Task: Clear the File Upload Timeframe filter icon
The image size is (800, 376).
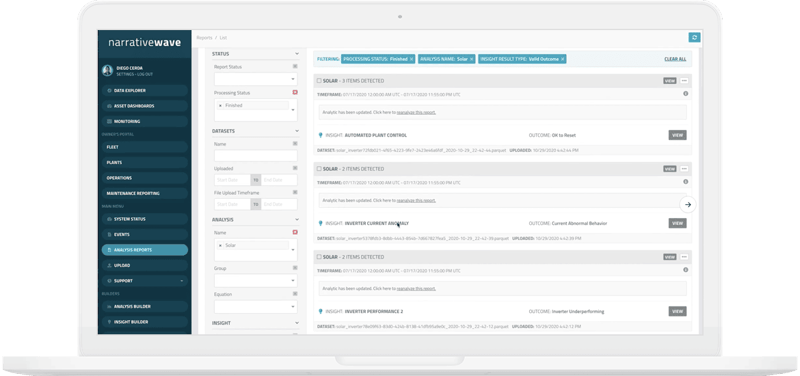Action: click(x=295, y=192)
